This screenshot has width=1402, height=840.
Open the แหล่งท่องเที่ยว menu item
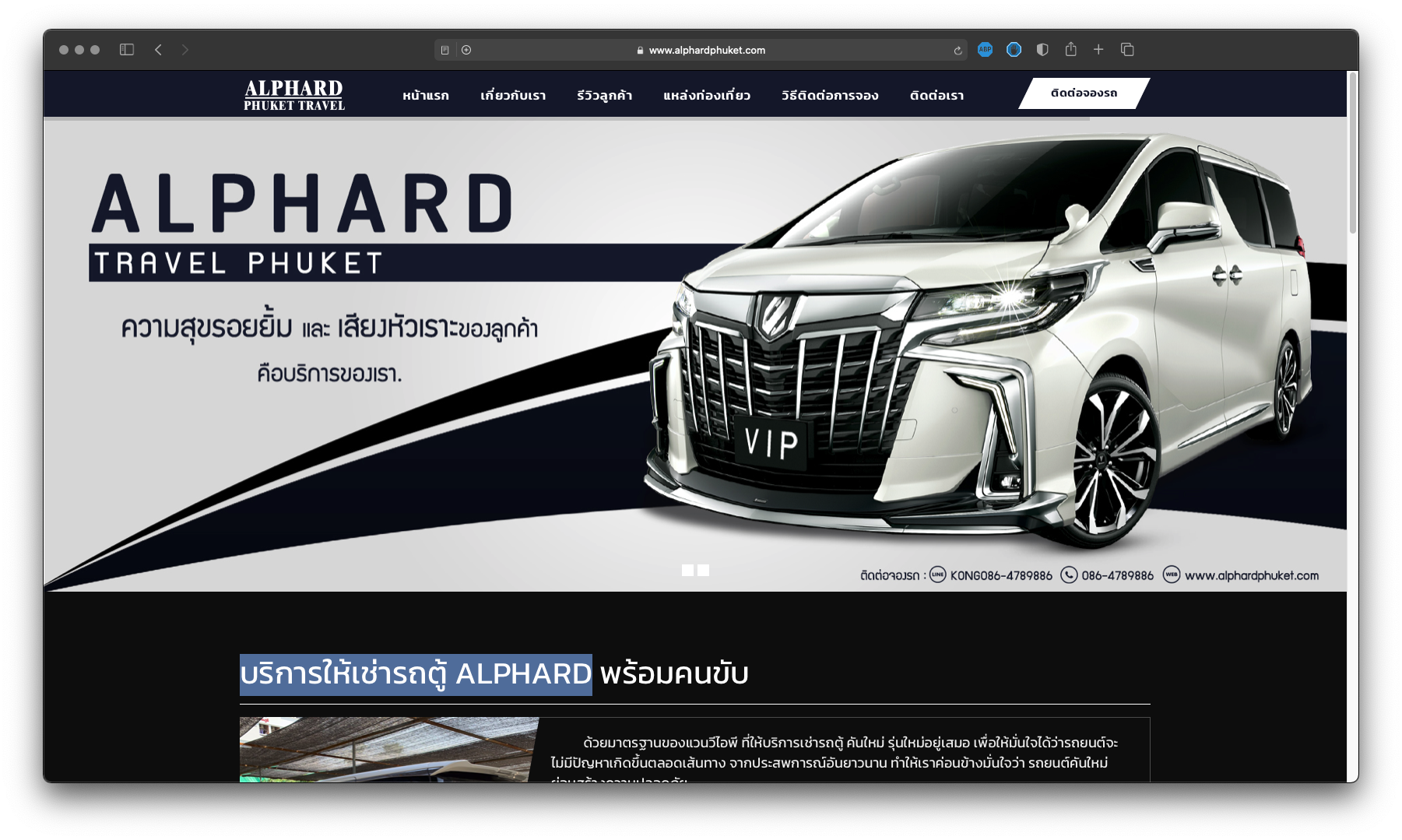pos(707,96)
